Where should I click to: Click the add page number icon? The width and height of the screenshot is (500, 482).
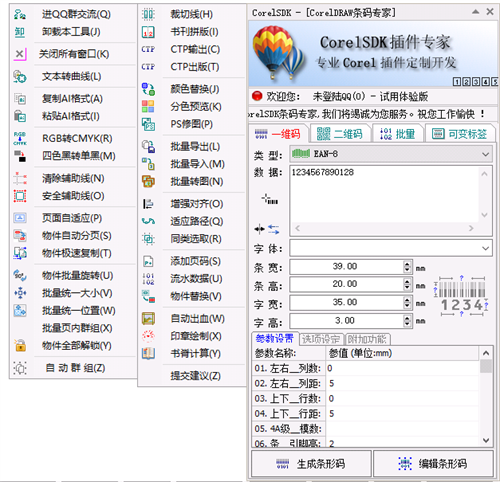(x=148, y=261)
